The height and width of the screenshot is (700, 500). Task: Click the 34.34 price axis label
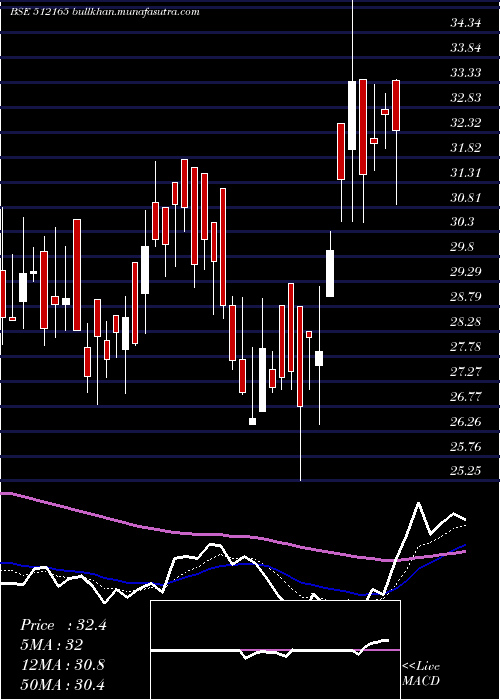pyautogui.click(x=466, y=23)
